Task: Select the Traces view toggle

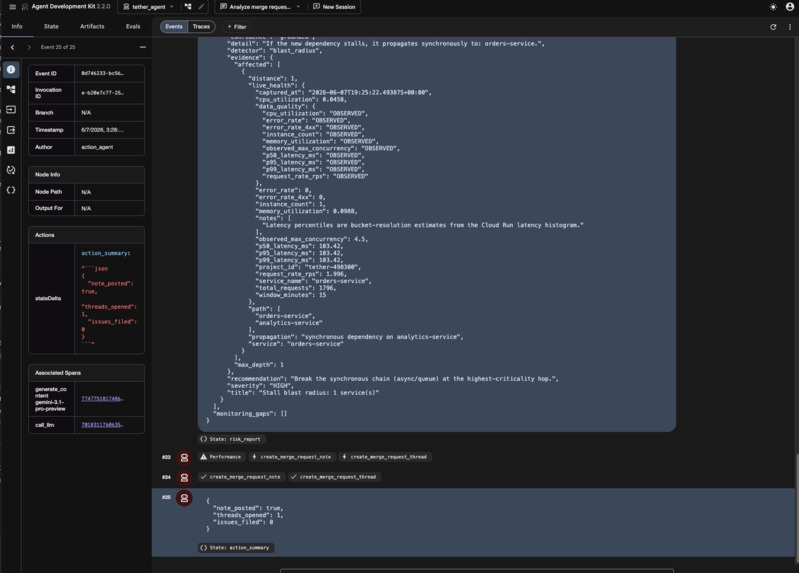Action: [x=201, y=27]
